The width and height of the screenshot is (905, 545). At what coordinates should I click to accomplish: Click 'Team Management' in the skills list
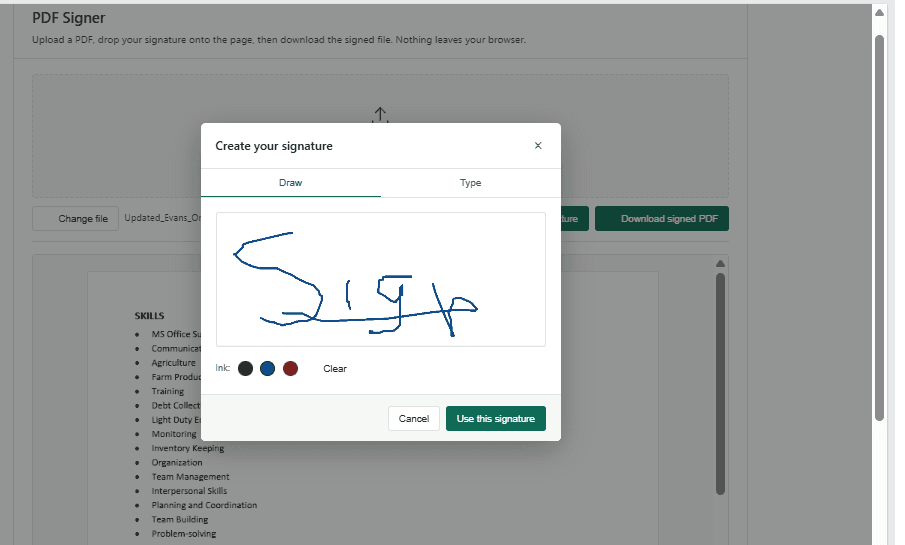pos(190,477)
